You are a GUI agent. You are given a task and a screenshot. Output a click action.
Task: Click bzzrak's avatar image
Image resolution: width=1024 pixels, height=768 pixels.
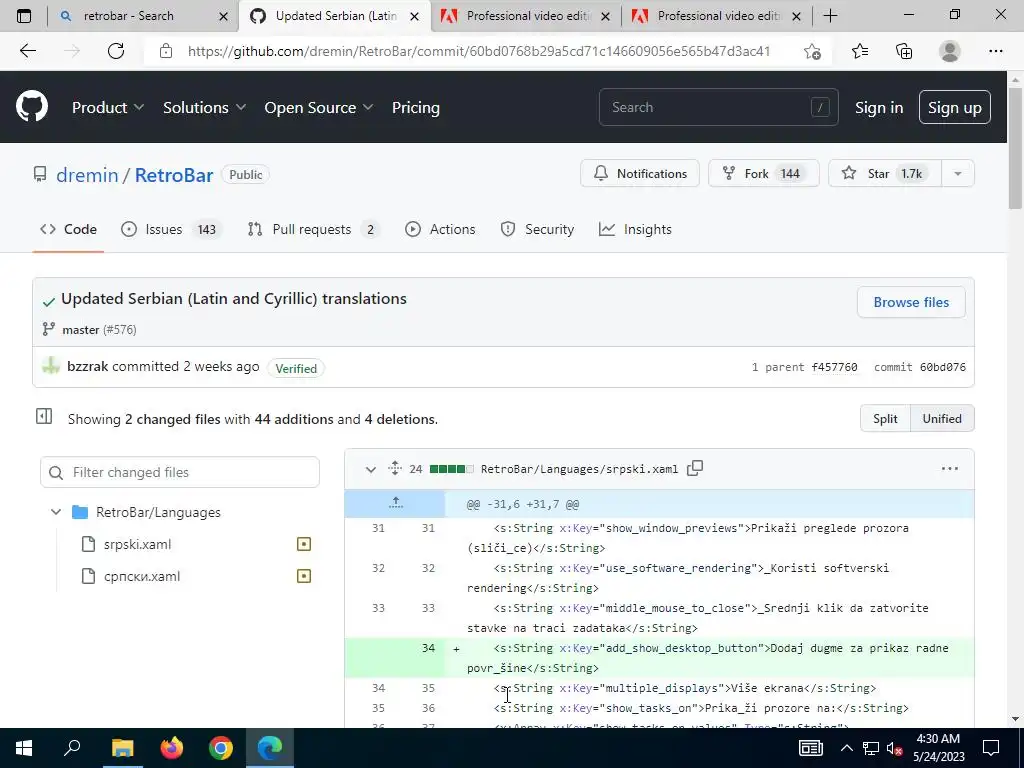click(51, 366)
